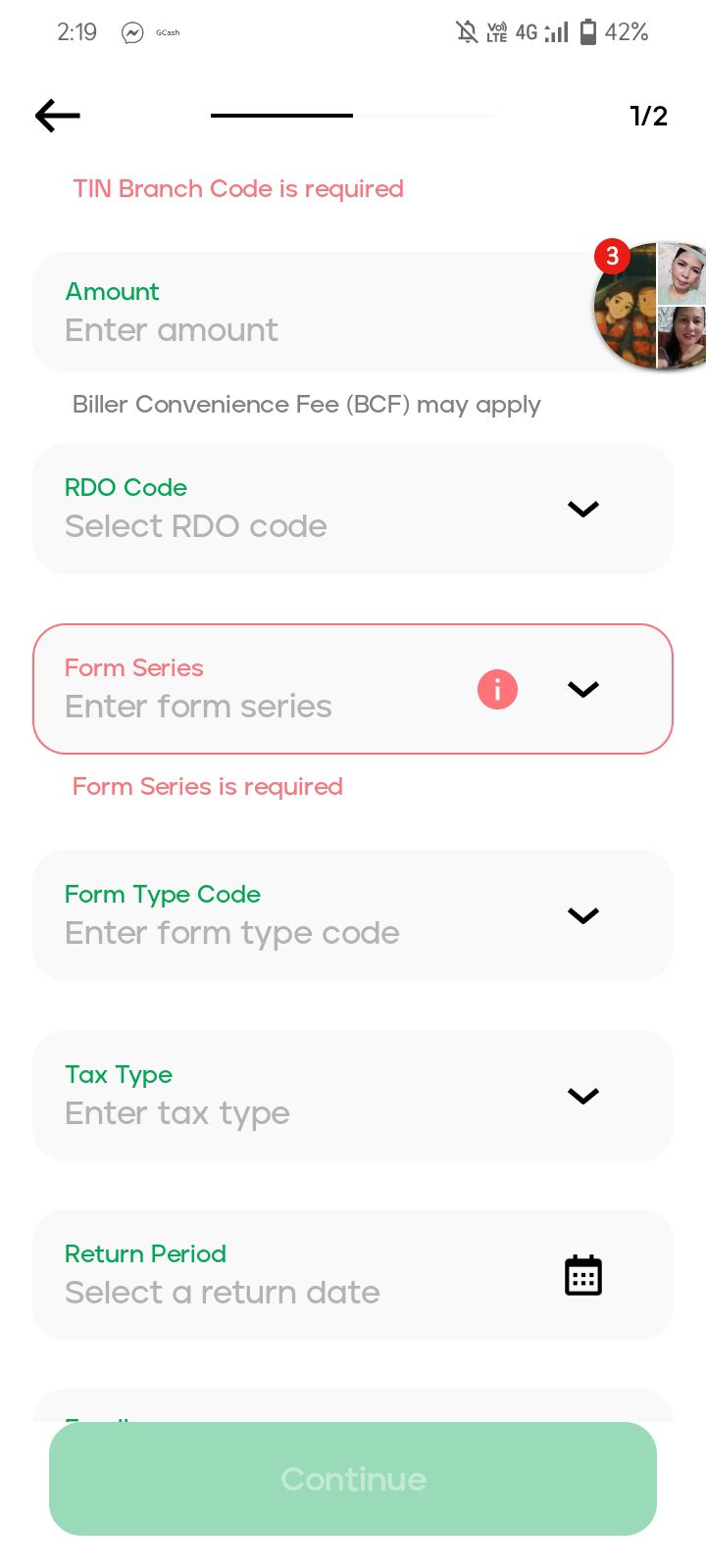The width and height of the screenshot is (706, 1568).
Task: Tap the back arrow icon
Action: tap(57, 116)
